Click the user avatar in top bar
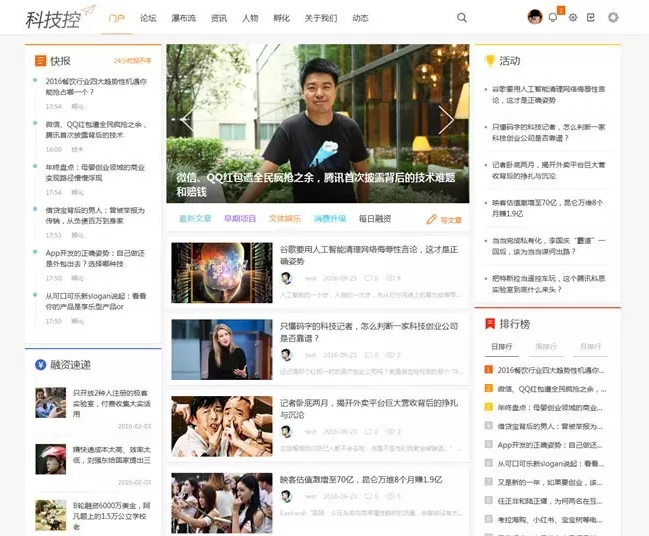This screenshot has width=649, height=536. click(535, 17)
